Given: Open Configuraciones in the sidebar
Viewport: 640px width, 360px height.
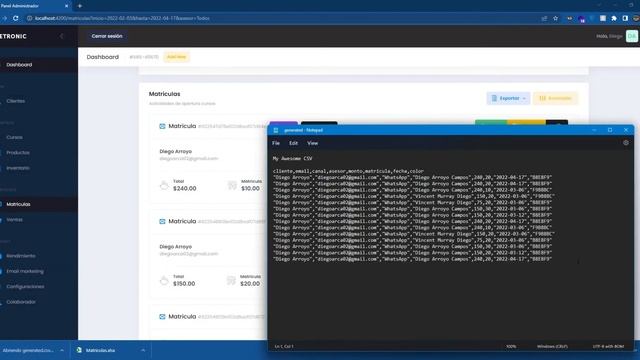Looking at the screenshot, I should coord(25,287).
